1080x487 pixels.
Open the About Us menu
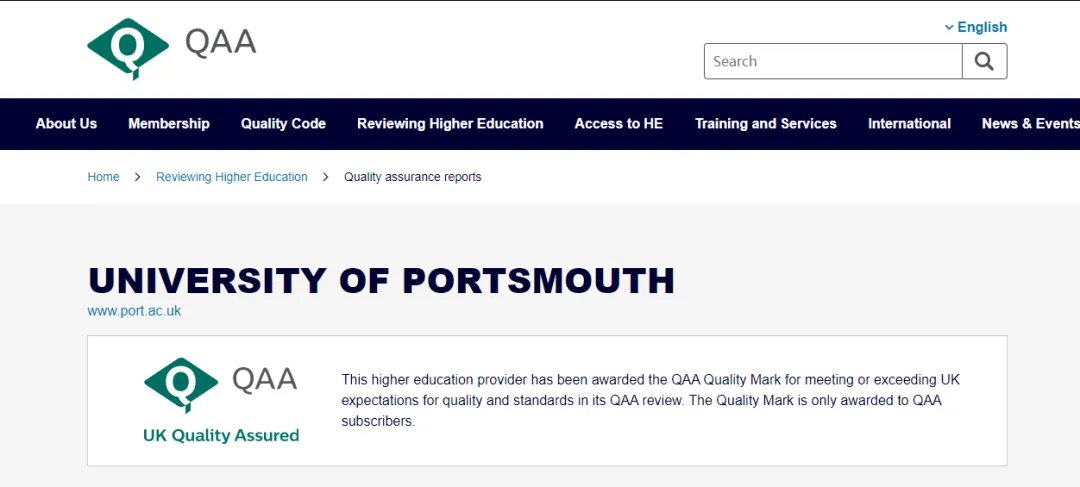(x=66, y=124)
